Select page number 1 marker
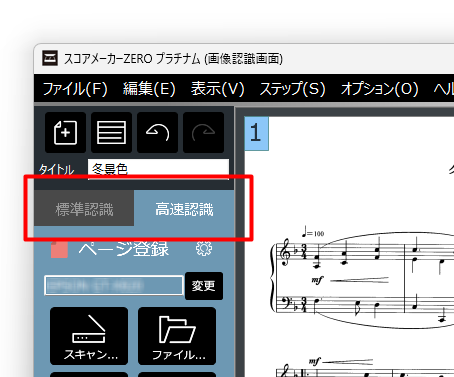Screen dimensions: 454x377 coord(256,133)
